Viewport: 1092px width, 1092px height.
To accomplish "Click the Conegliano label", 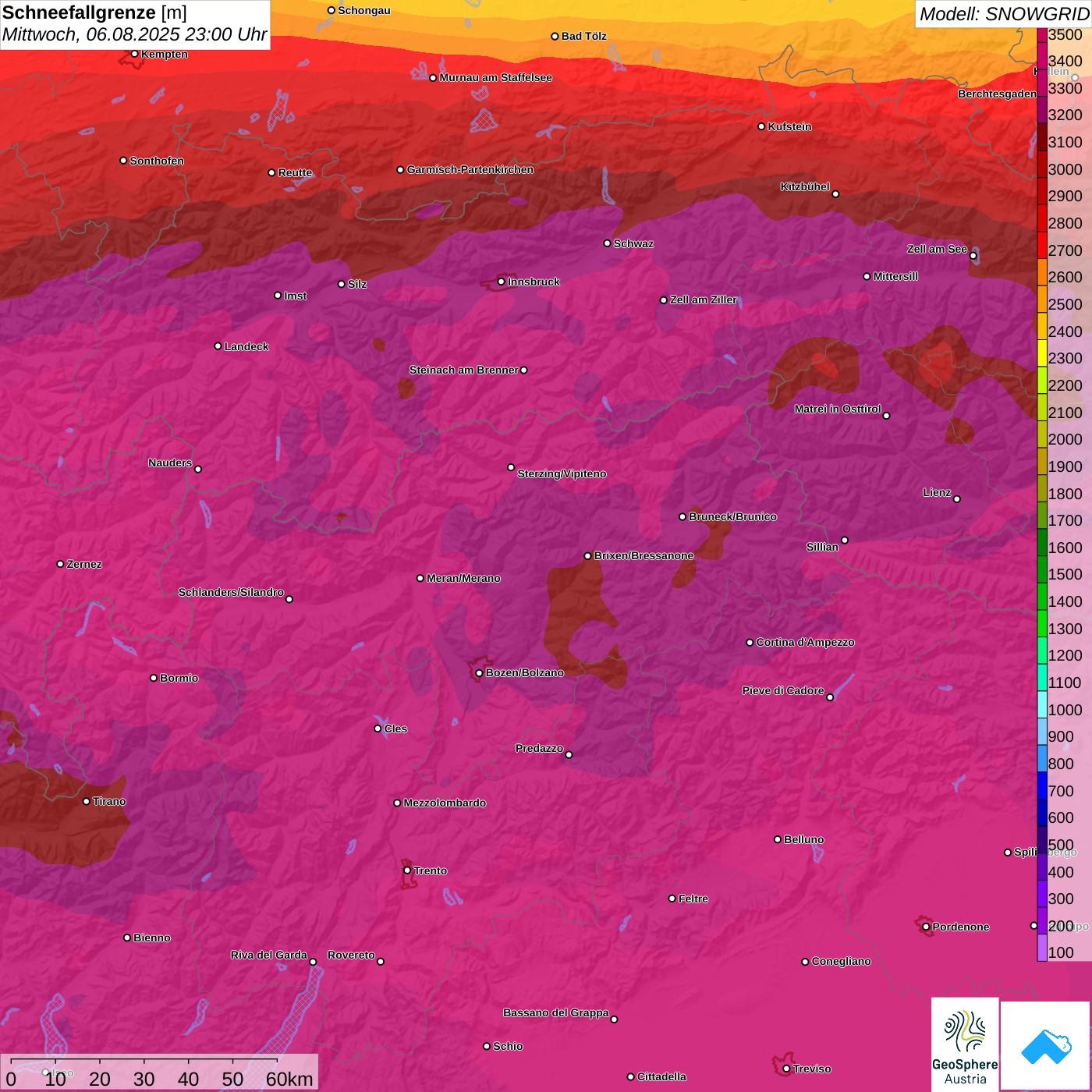I will (x=841, y=961).
